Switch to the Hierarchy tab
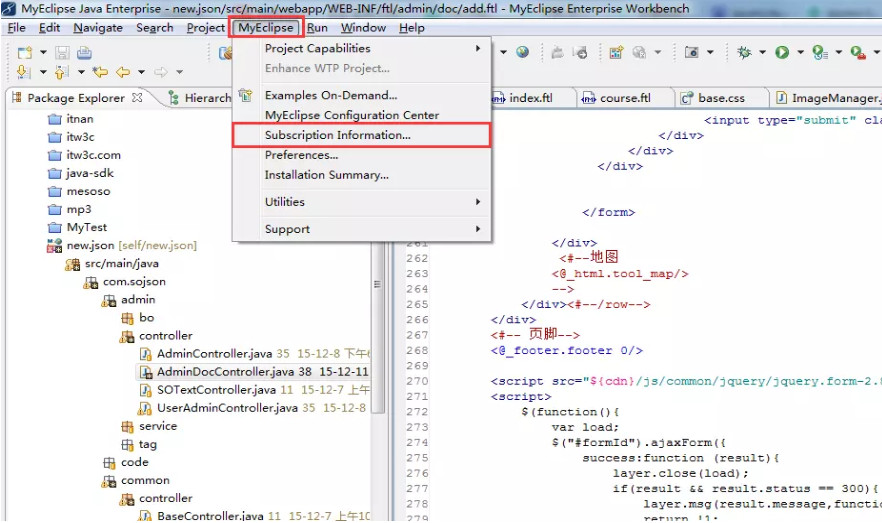This screenshot has width=882, height=523. point(200,98)
